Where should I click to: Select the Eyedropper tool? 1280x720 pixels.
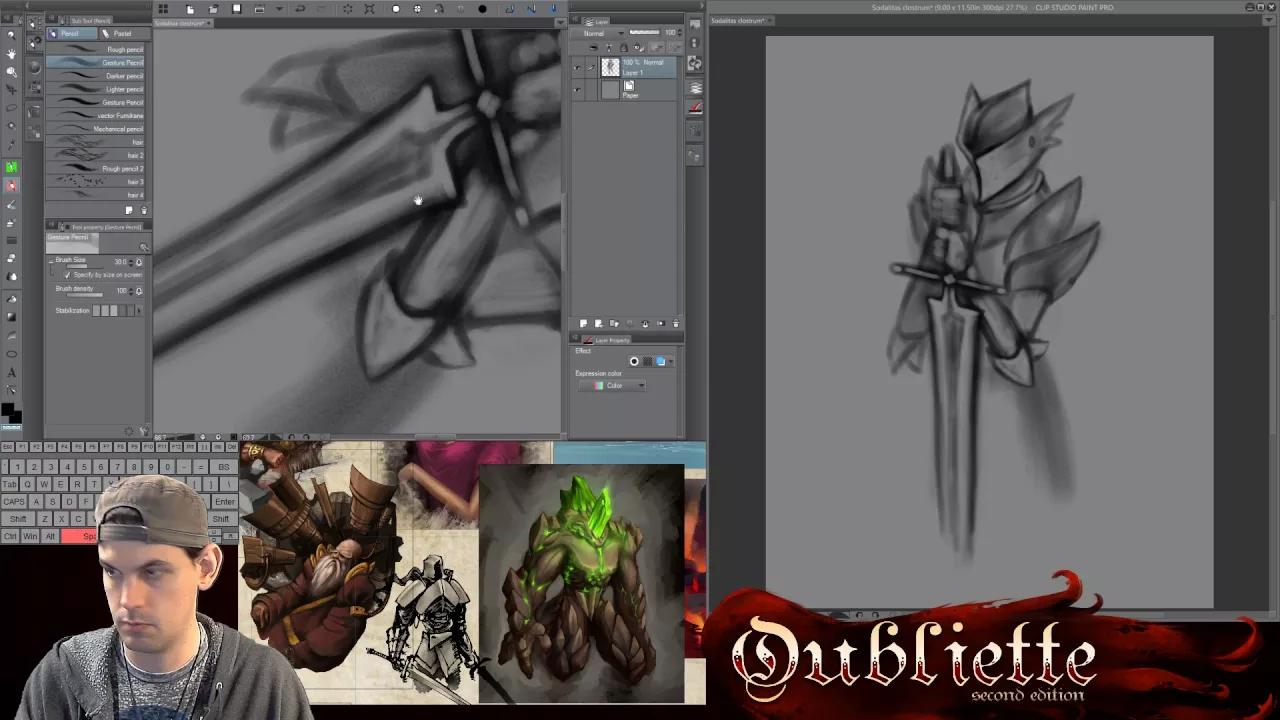(x=12, y=145)
